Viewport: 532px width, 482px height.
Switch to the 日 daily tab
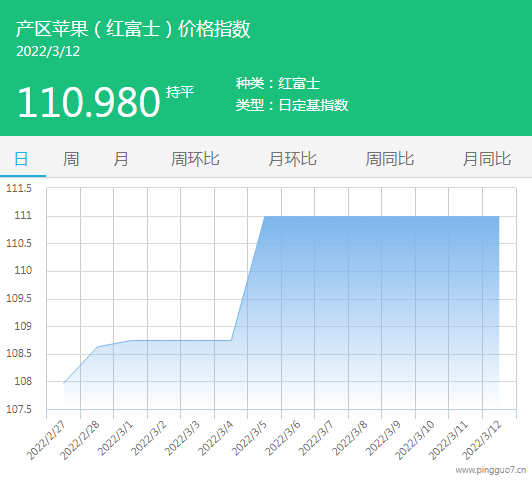21,159
